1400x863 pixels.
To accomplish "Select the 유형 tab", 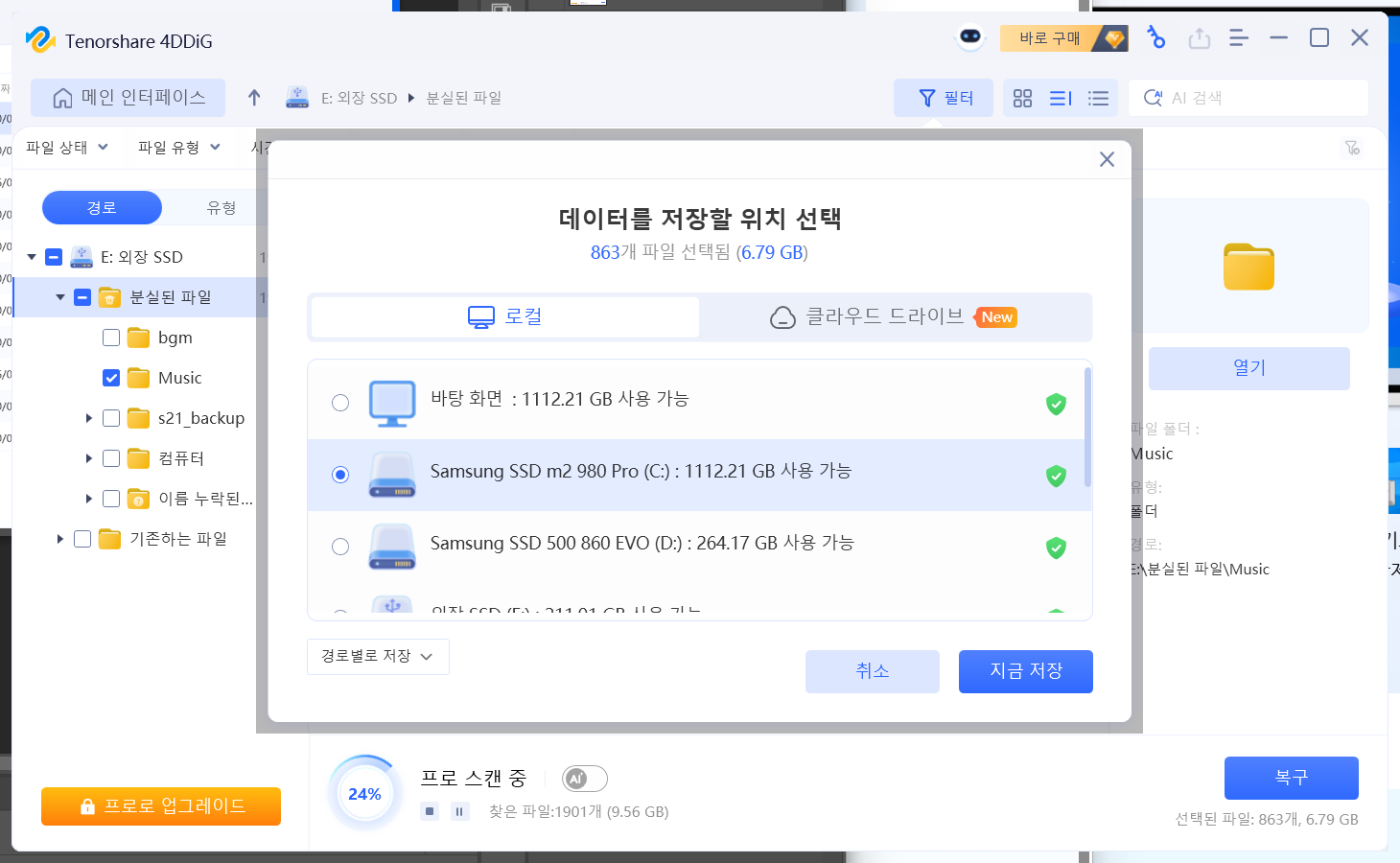I will 222,208.
